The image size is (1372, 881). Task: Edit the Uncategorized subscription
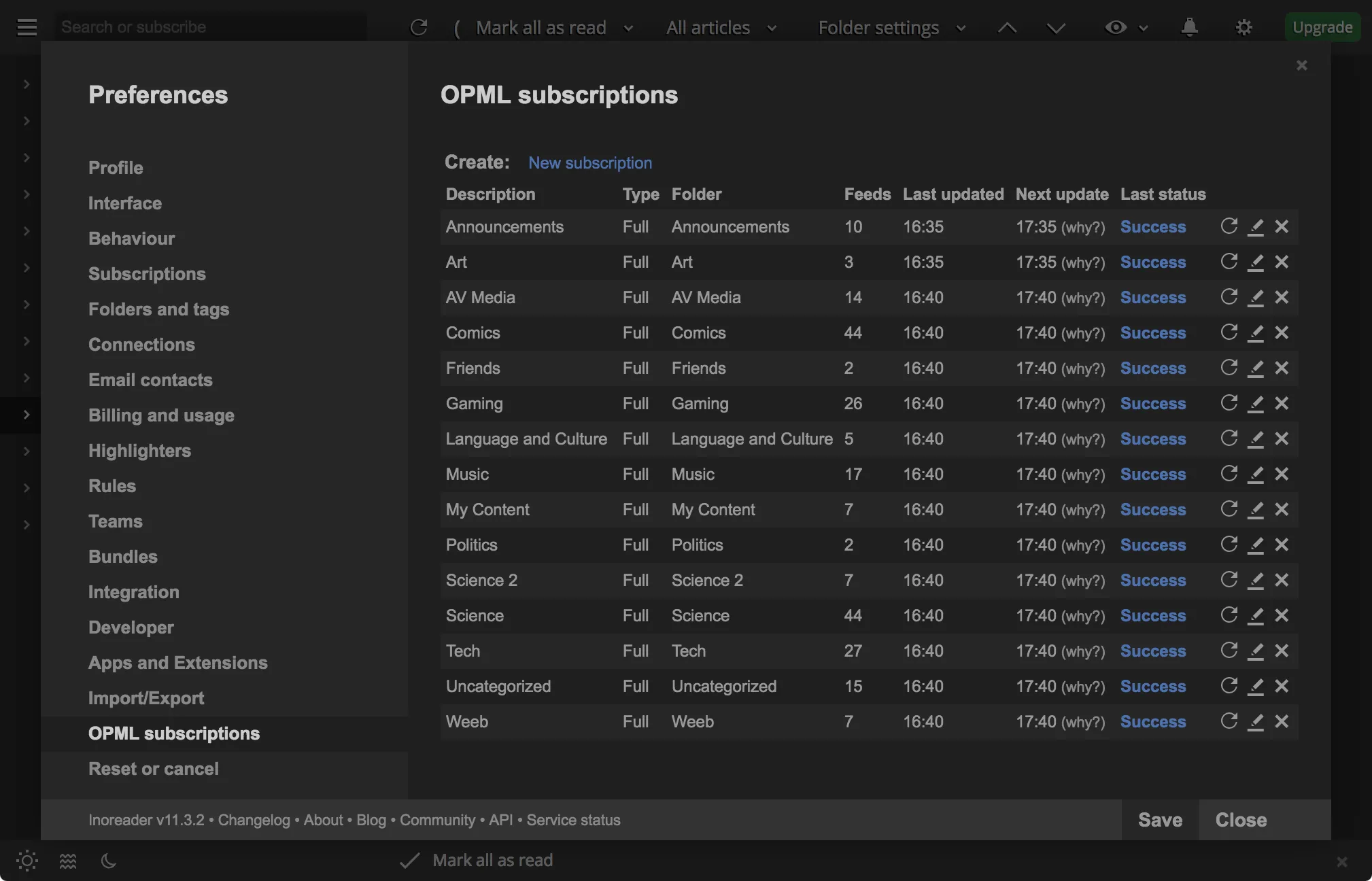[x=1256, y=686]
